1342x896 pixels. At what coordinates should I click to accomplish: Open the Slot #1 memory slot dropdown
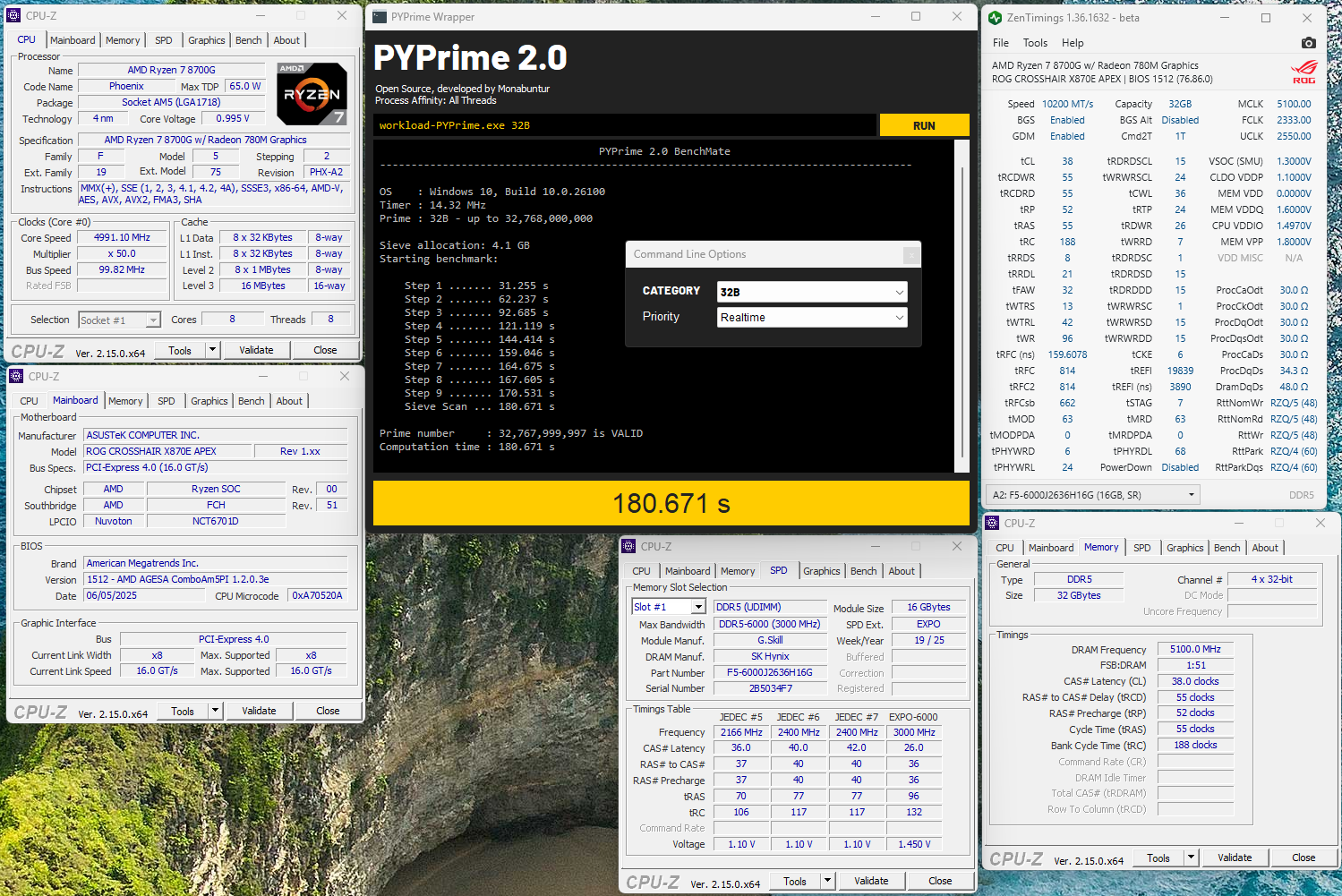click(668, 607)
